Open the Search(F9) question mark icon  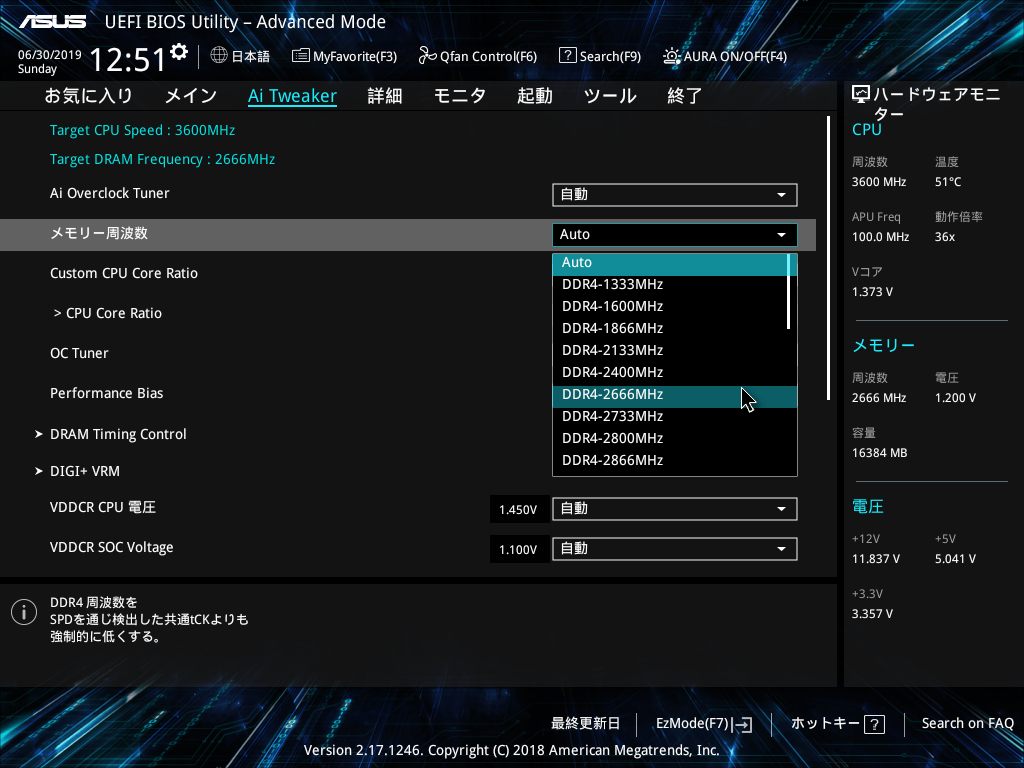pos(568,56)
